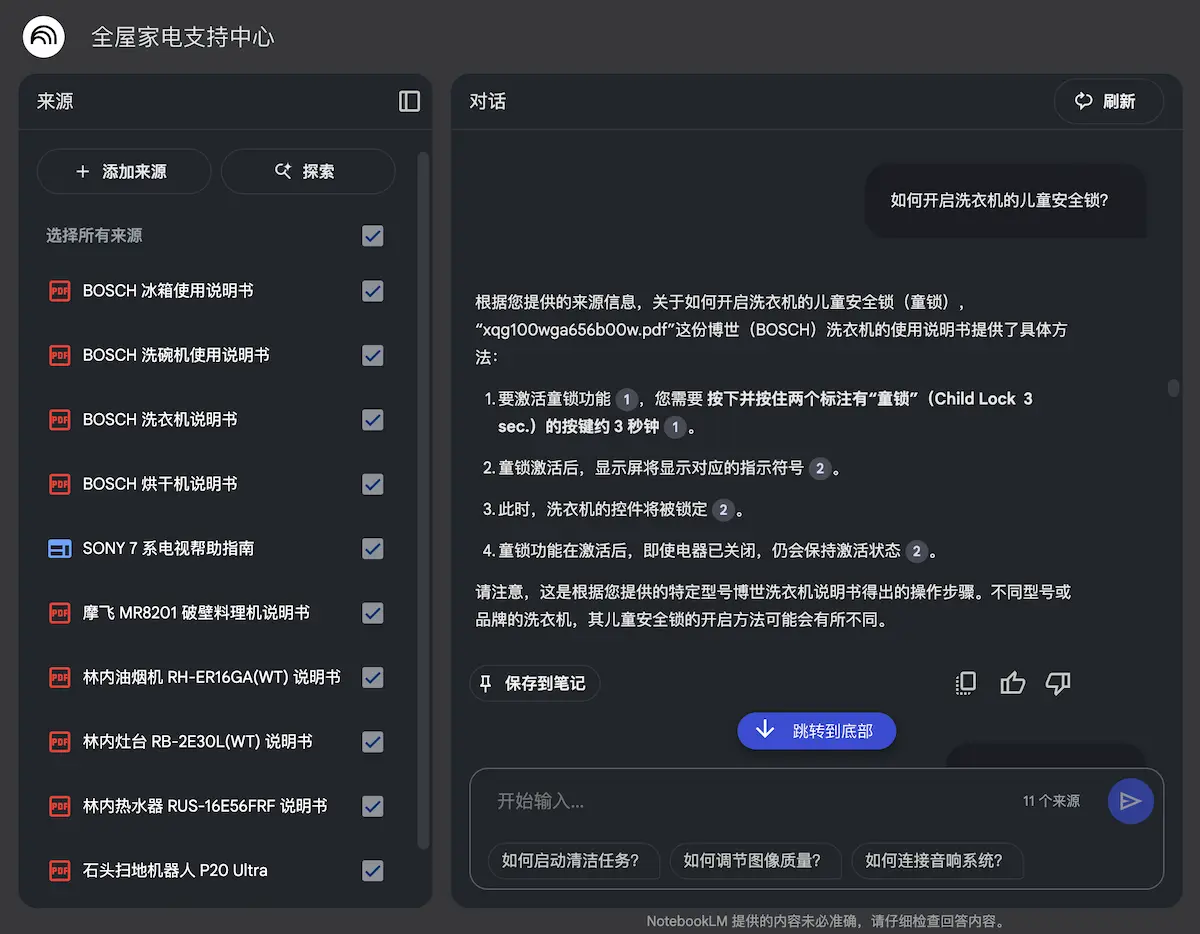Viewport: 1200px width, 934px height.
Task: Click citation 1 after 童锁功能
Action: (626, 399)
